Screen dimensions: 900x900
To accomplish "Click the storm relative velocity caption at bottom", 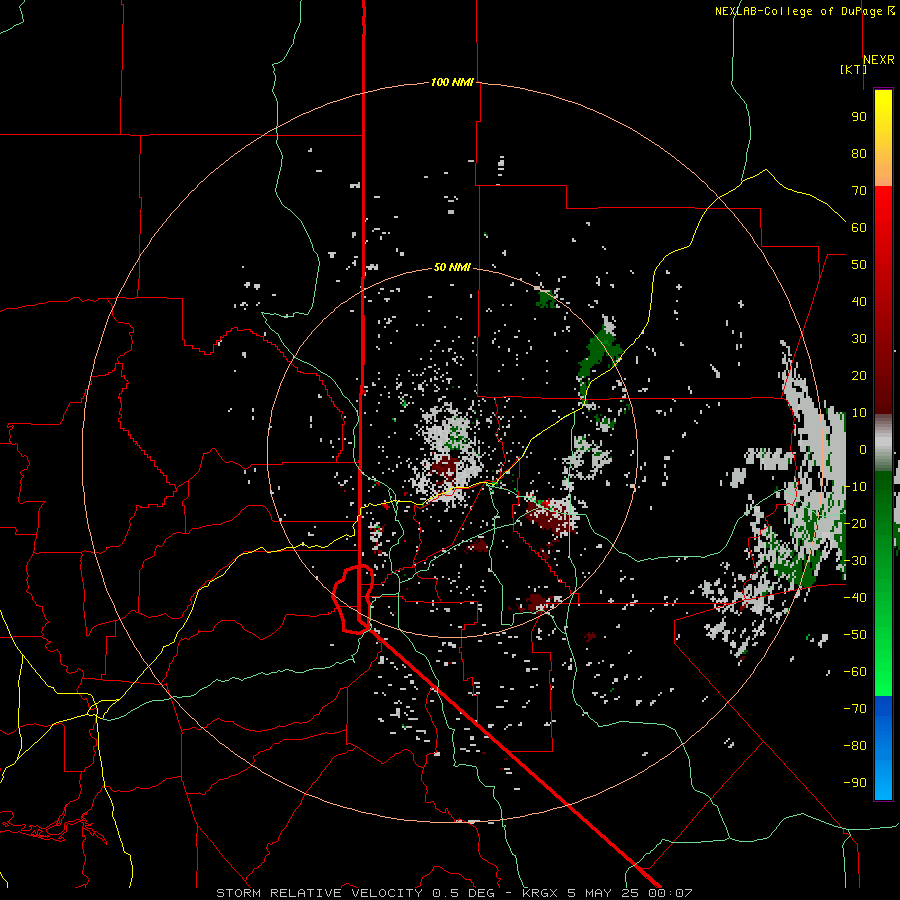I will click(x=454, y=893).
